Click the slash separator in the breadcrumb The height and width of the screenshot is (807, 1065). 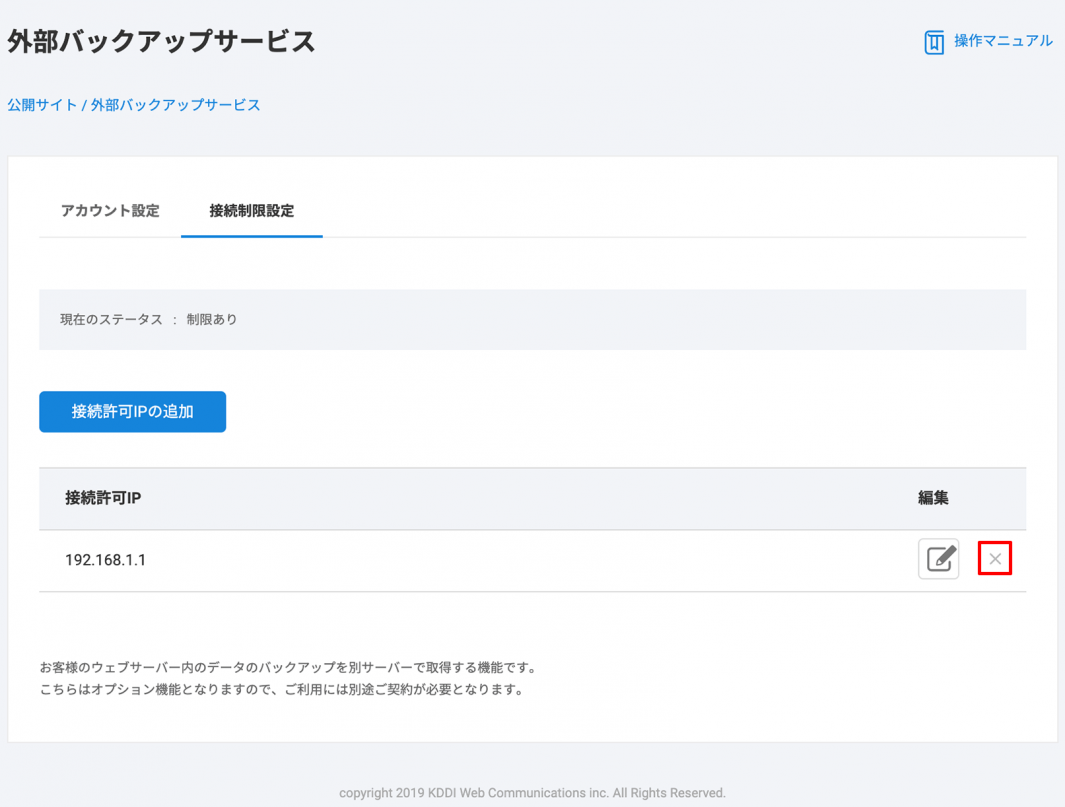pos(84,105)
